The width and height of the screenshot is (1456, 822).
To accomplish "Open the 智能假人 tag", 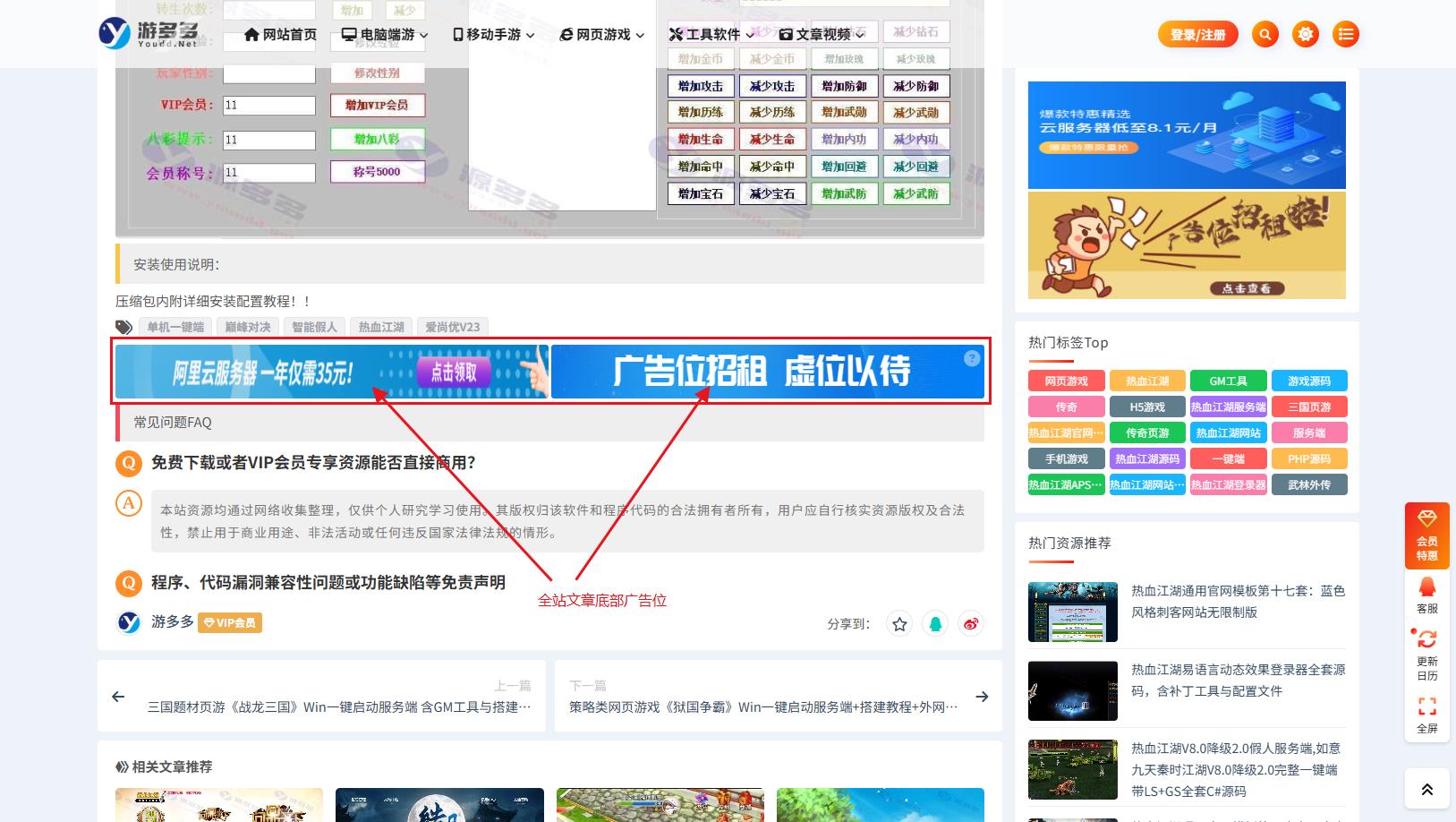I will click(314, 327).
